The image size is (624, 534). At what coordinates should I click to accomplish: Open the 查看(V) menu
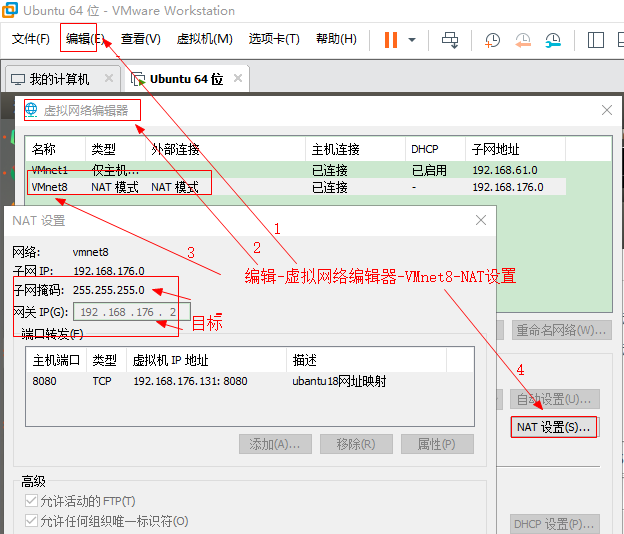140,39
